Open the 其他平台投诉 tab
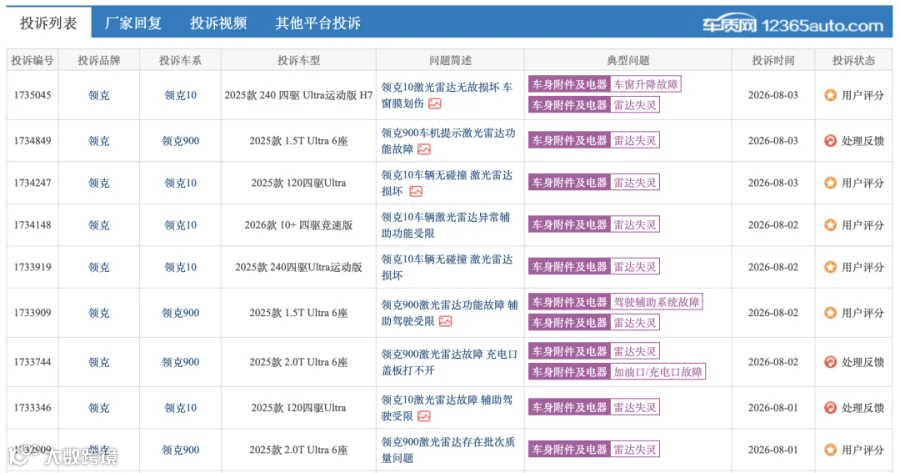The width and height of the screenshot is (900, 473). click(x=318, y=23)
